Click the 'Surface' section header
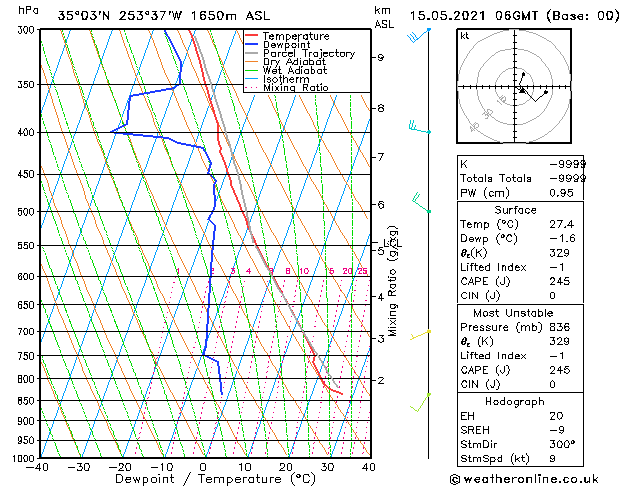The height and width of the screenshot is (486, 629). pos(515,210)
